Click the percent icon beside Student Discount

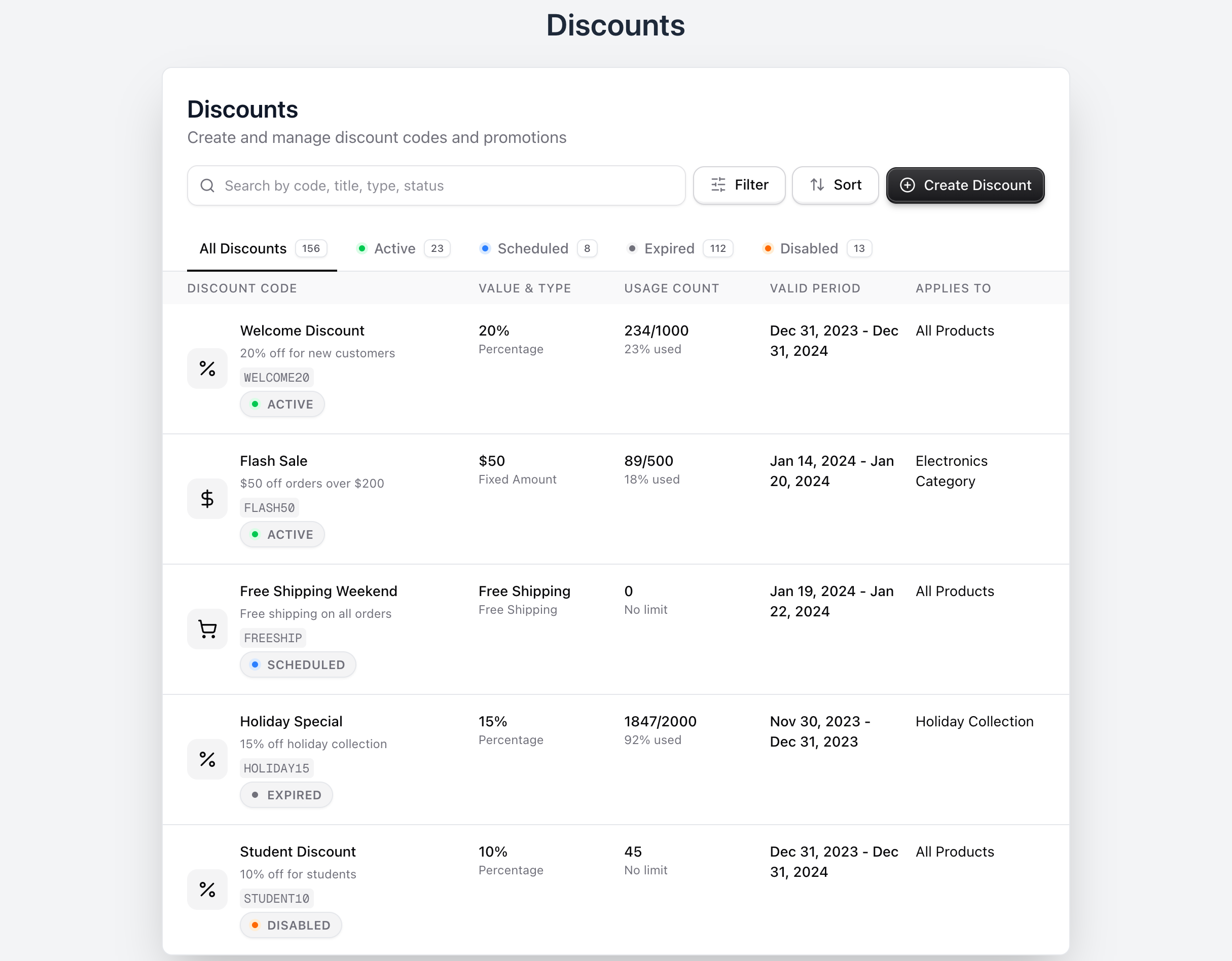coord(207,890)
